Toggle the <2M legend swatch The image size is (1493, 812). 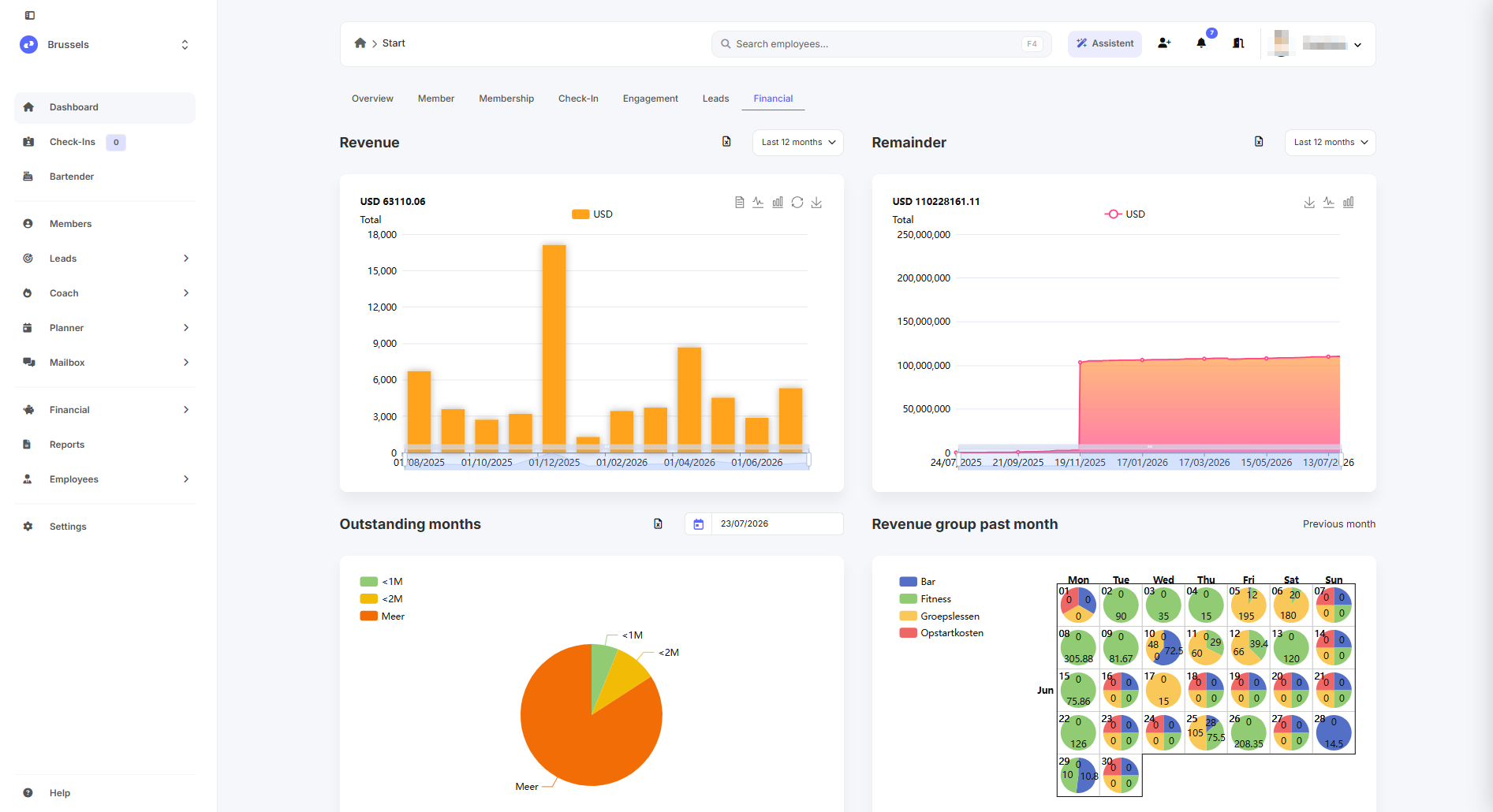pyautogui.click(x=369, y=599)
